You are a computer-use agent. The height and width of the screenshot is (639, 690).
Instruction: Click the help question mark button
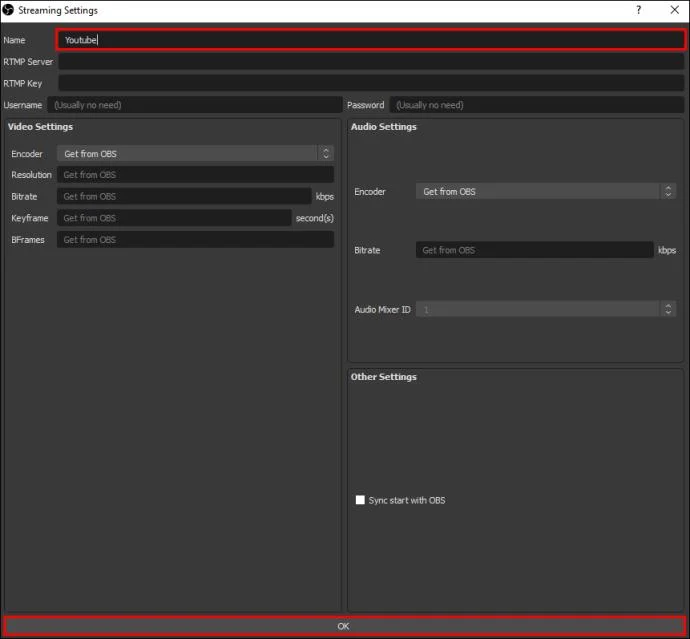pyautogui.click(x=639, y=10)
